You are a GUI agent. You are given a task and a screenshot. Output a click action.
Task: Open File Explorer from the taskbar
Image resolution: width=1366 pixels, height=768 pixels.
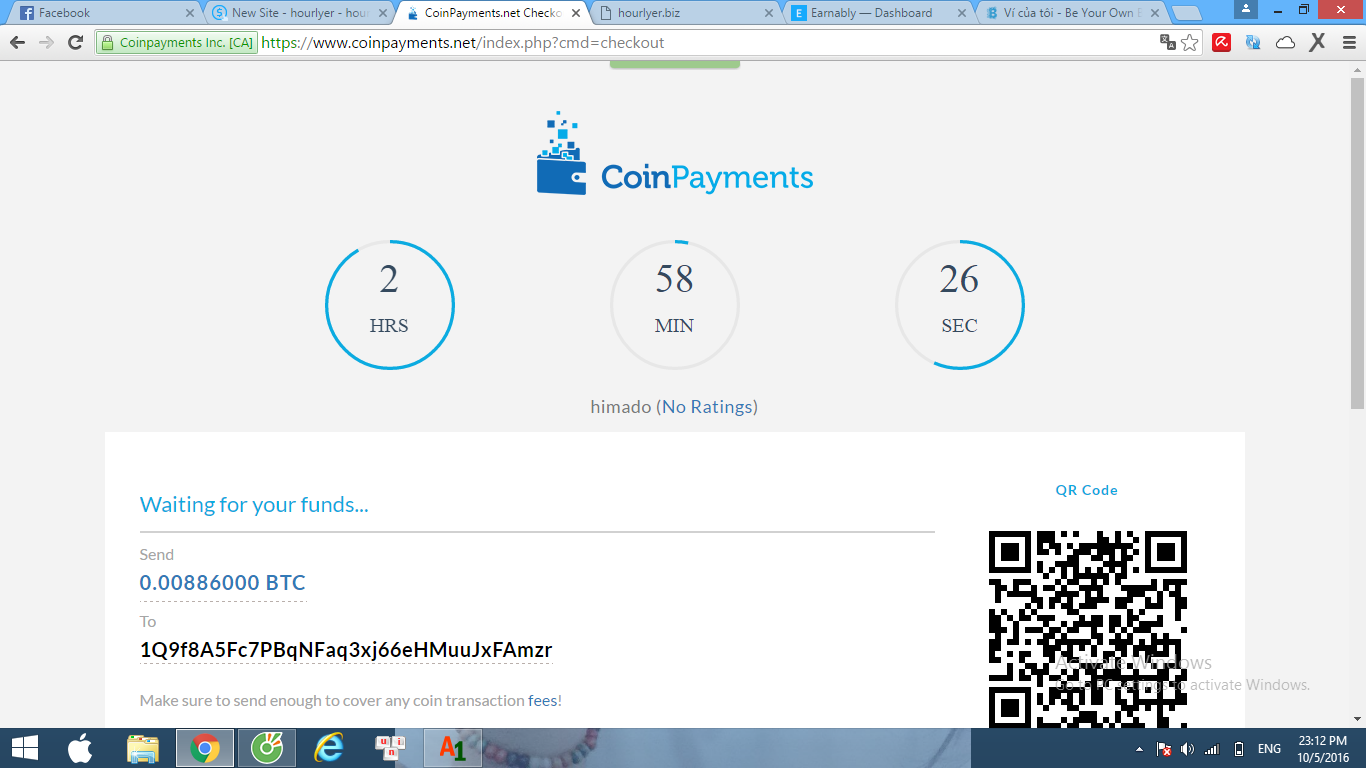pos(143,748)
